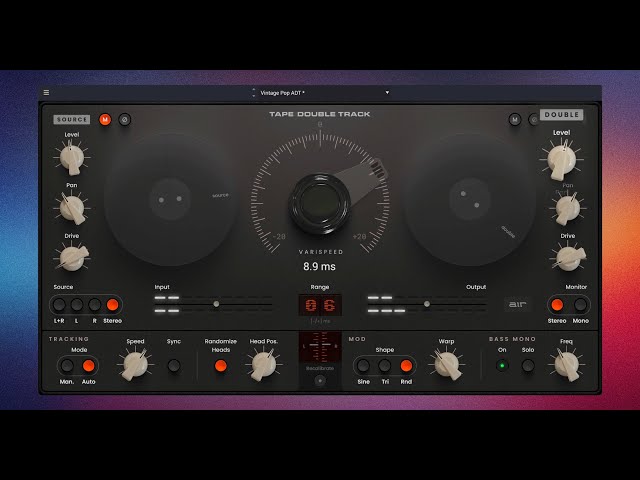Toggle the Sync button
Image resolution: width=640 pixels, height=480 pixels.
coord(173,365)
